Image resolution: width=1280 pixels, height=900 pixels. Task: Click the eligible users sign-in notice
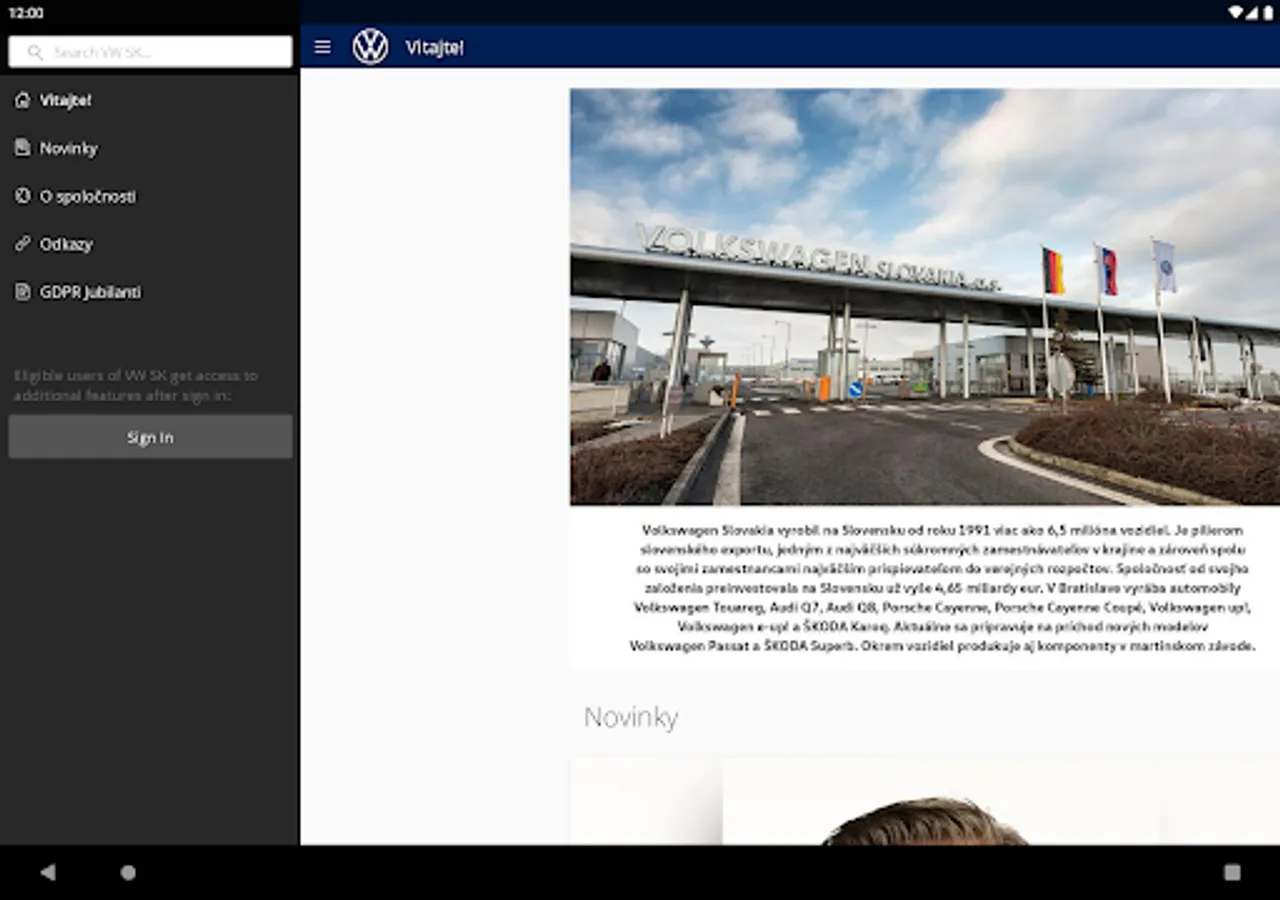(136, 385)
